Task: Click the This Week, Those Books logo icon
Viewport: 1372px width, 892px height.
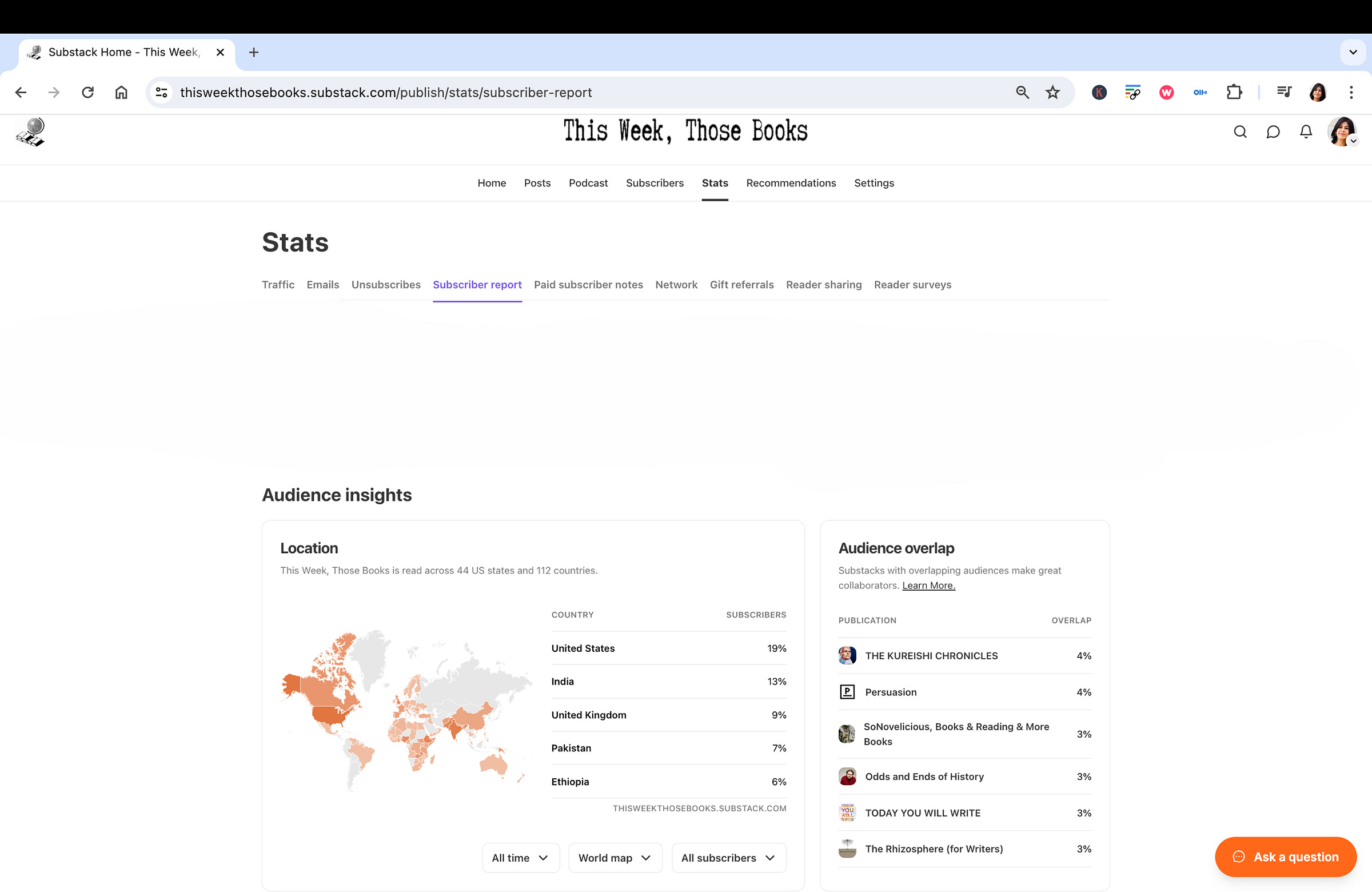Action: tap(30, 132)
